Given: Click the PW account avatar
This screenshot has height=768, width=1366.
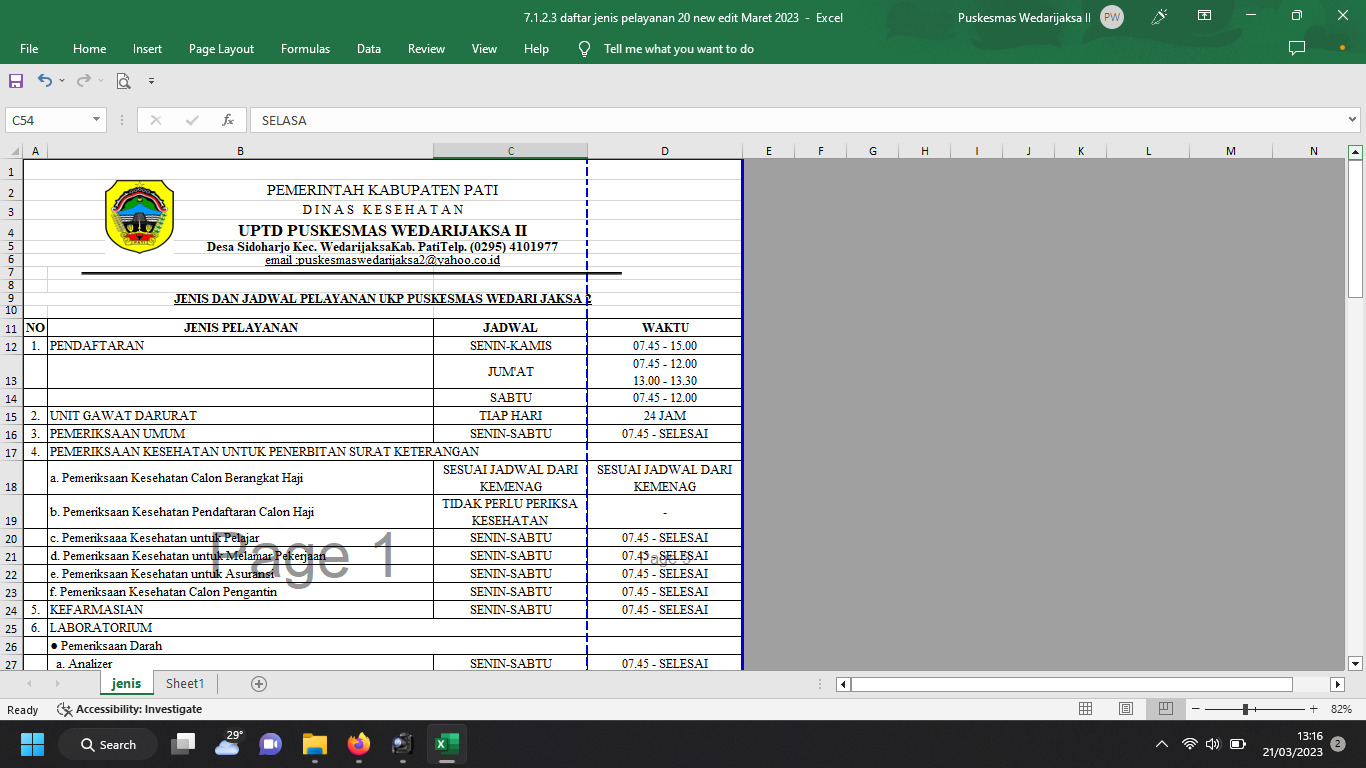Looking at the screenshot, I should coord(1112,17).
